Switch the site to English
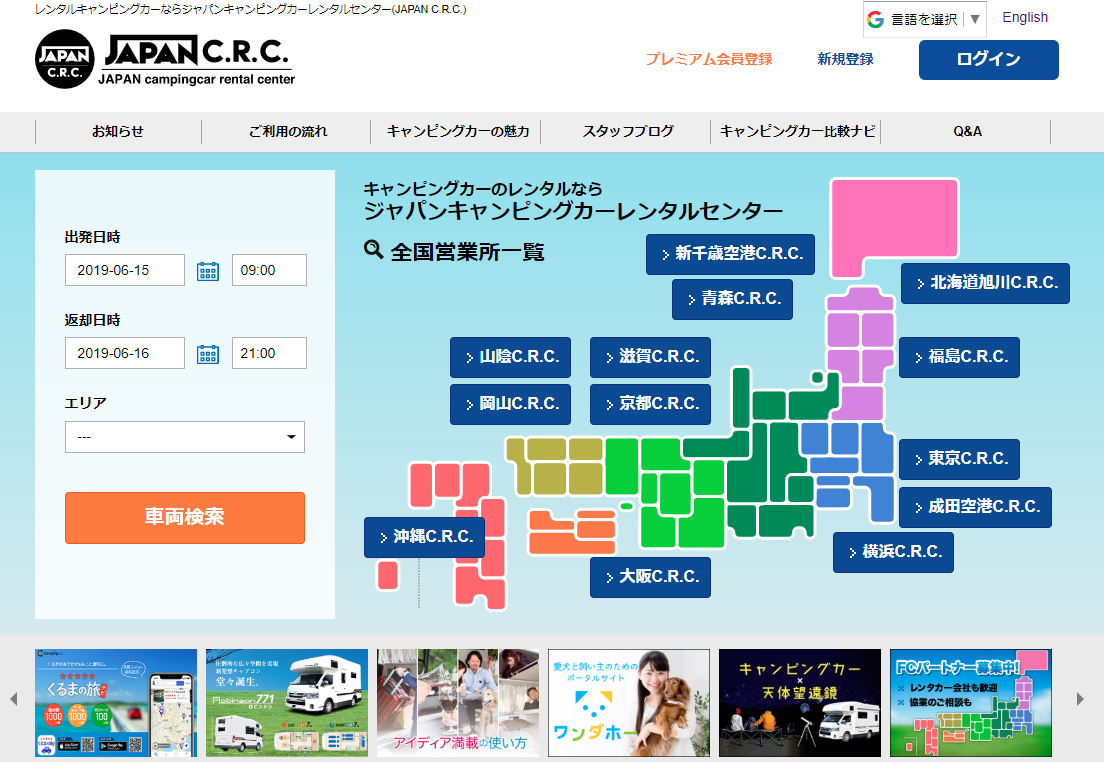Image resolution: width=1104 pixels, height=762 pixels. tap(1025, 17)
